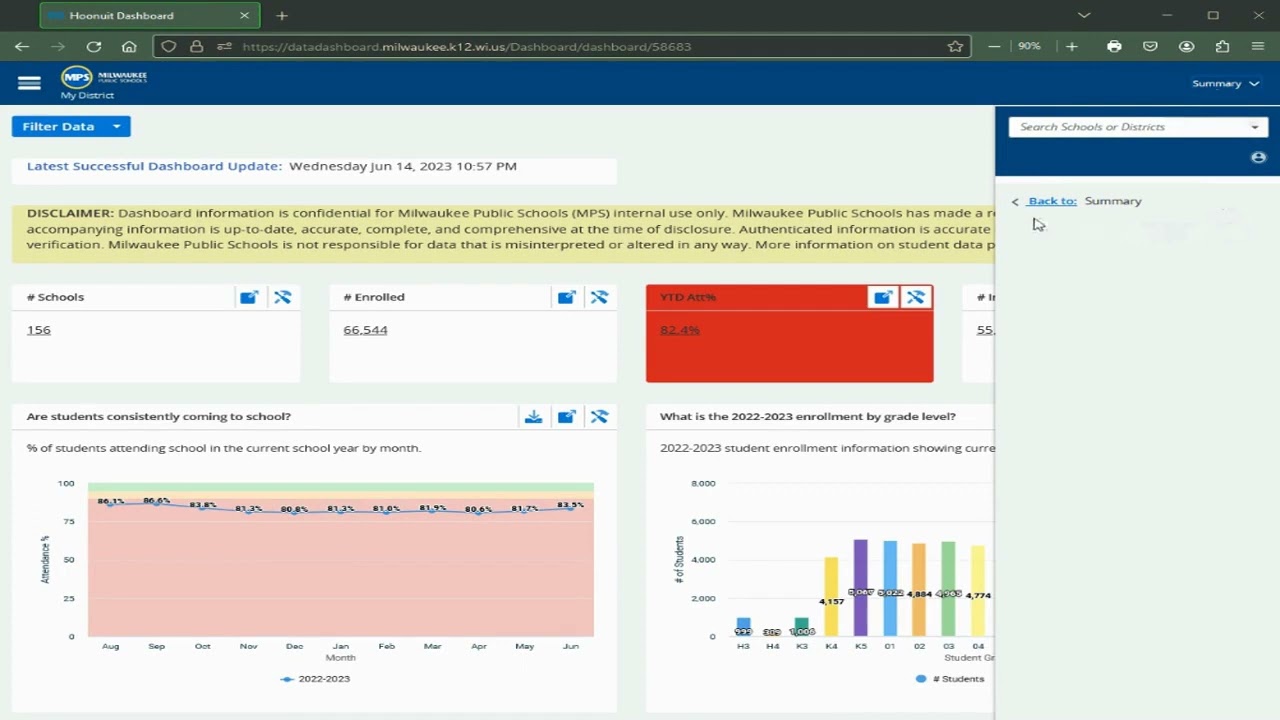Open YTD Att% tile tools icon
This screenshot has height=720, width=1280.
[916, 297]
